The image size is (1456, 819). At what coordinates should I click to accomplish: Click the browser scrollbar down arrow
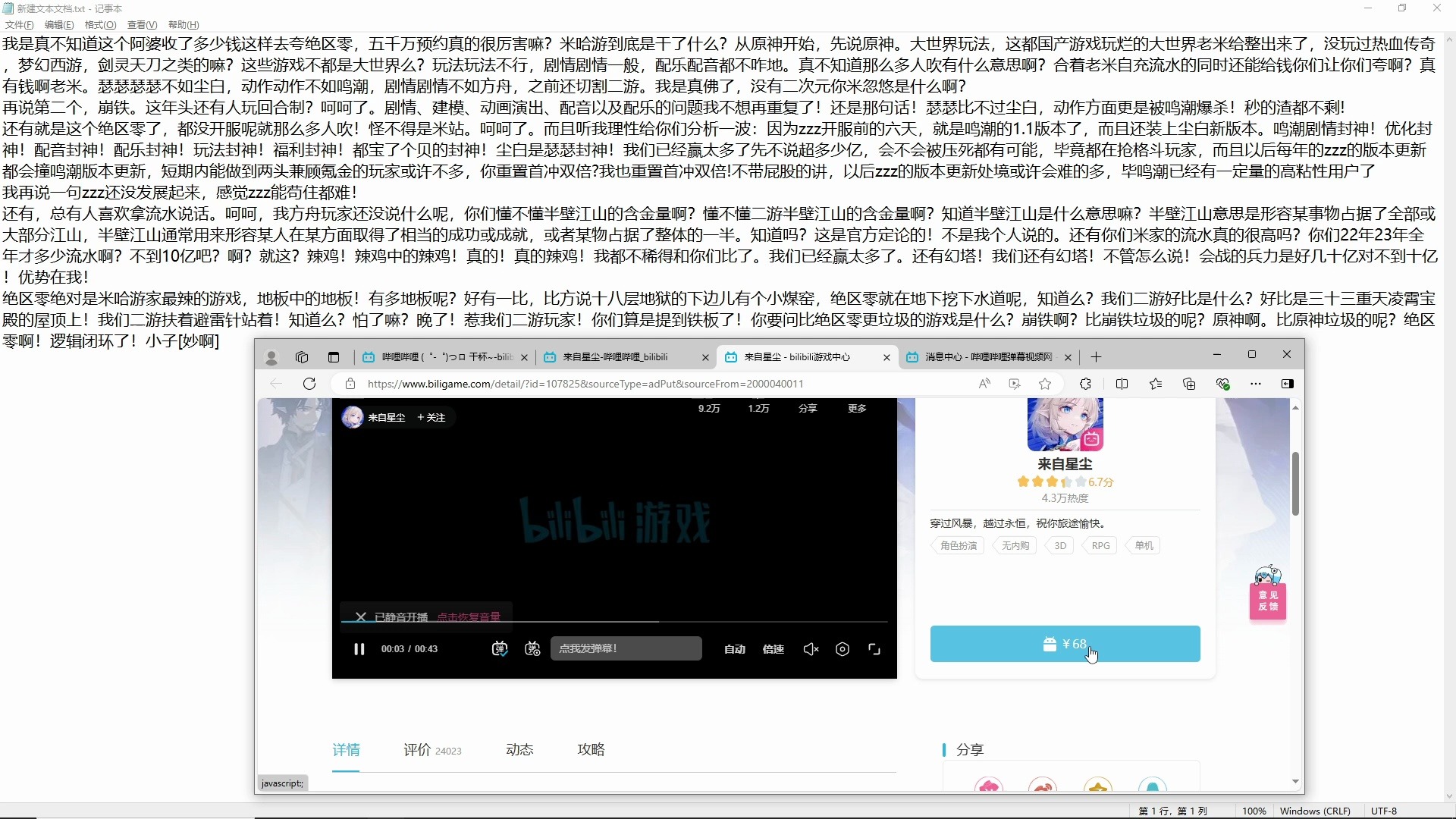pyautogui.click(x=1295, y=782)
